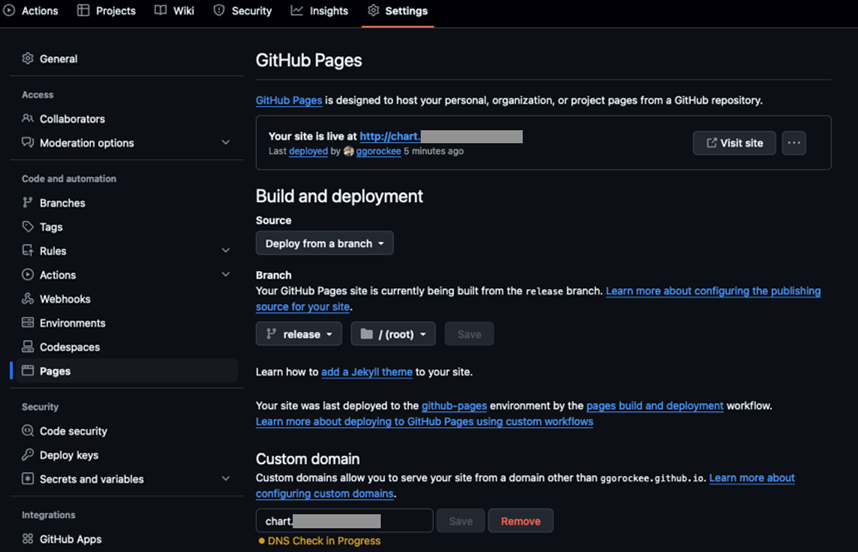Screen dimensions: 858x552
Task: Open the github-pages environment link
Action: (454, 406)
